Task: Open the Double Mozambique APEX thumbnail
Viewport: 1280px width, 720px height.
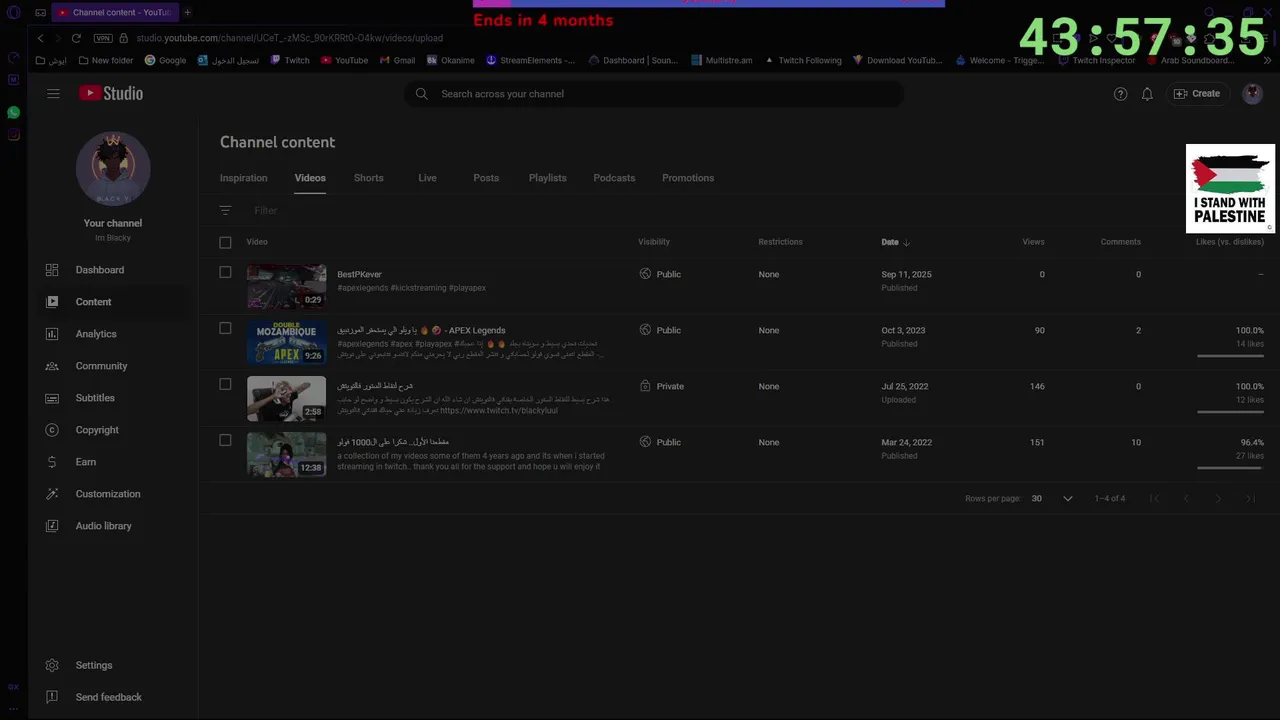Action: point(286,342)
